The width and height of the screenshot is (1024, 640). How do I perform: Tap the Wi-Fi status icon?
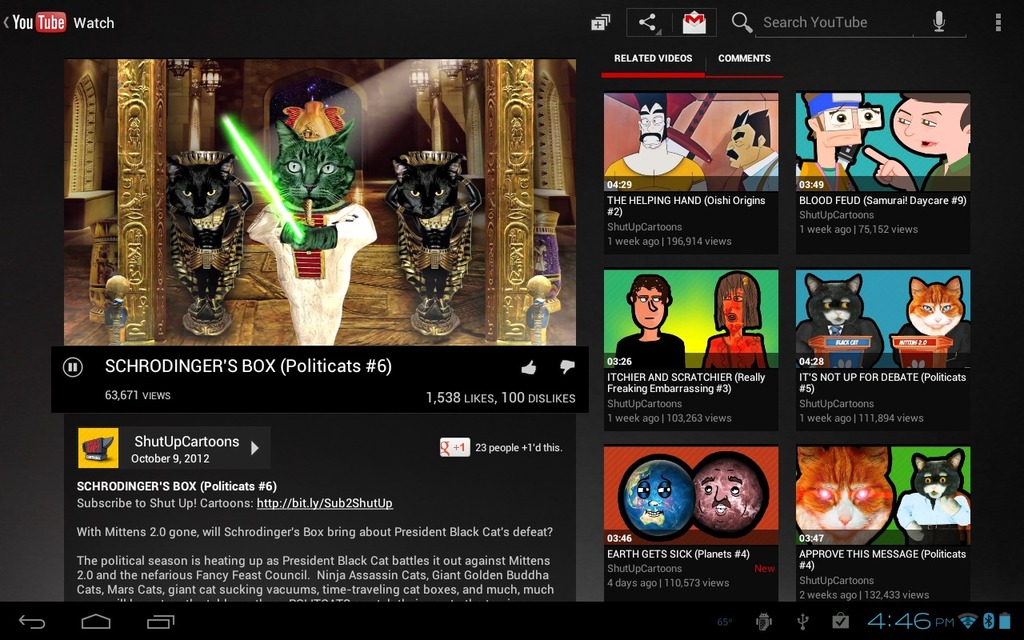[x=968, y=620]
